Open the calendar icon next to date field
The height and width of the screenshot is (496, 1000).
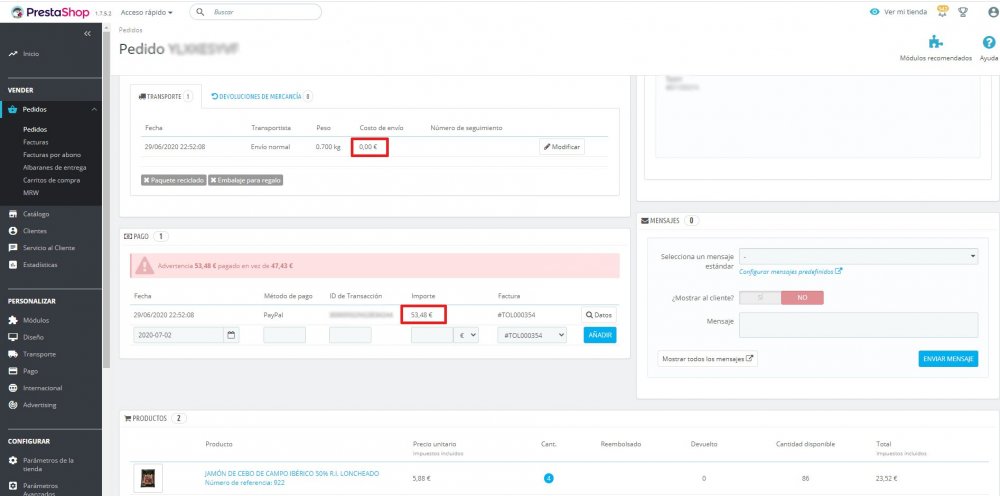(232, 335)
